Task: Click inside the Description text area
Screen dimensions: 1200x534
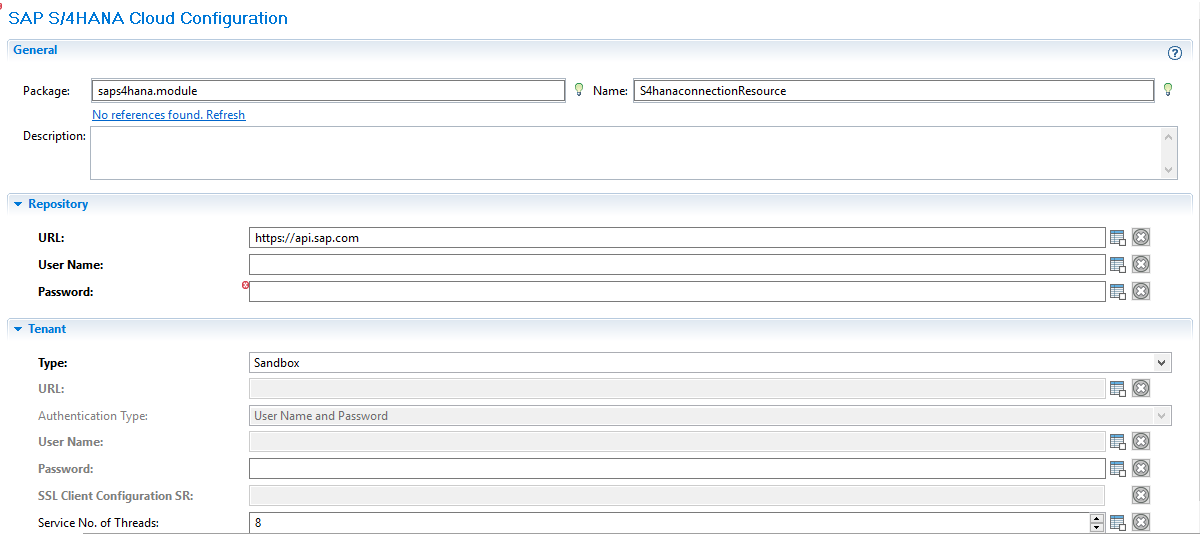Action: click(626, 153)
